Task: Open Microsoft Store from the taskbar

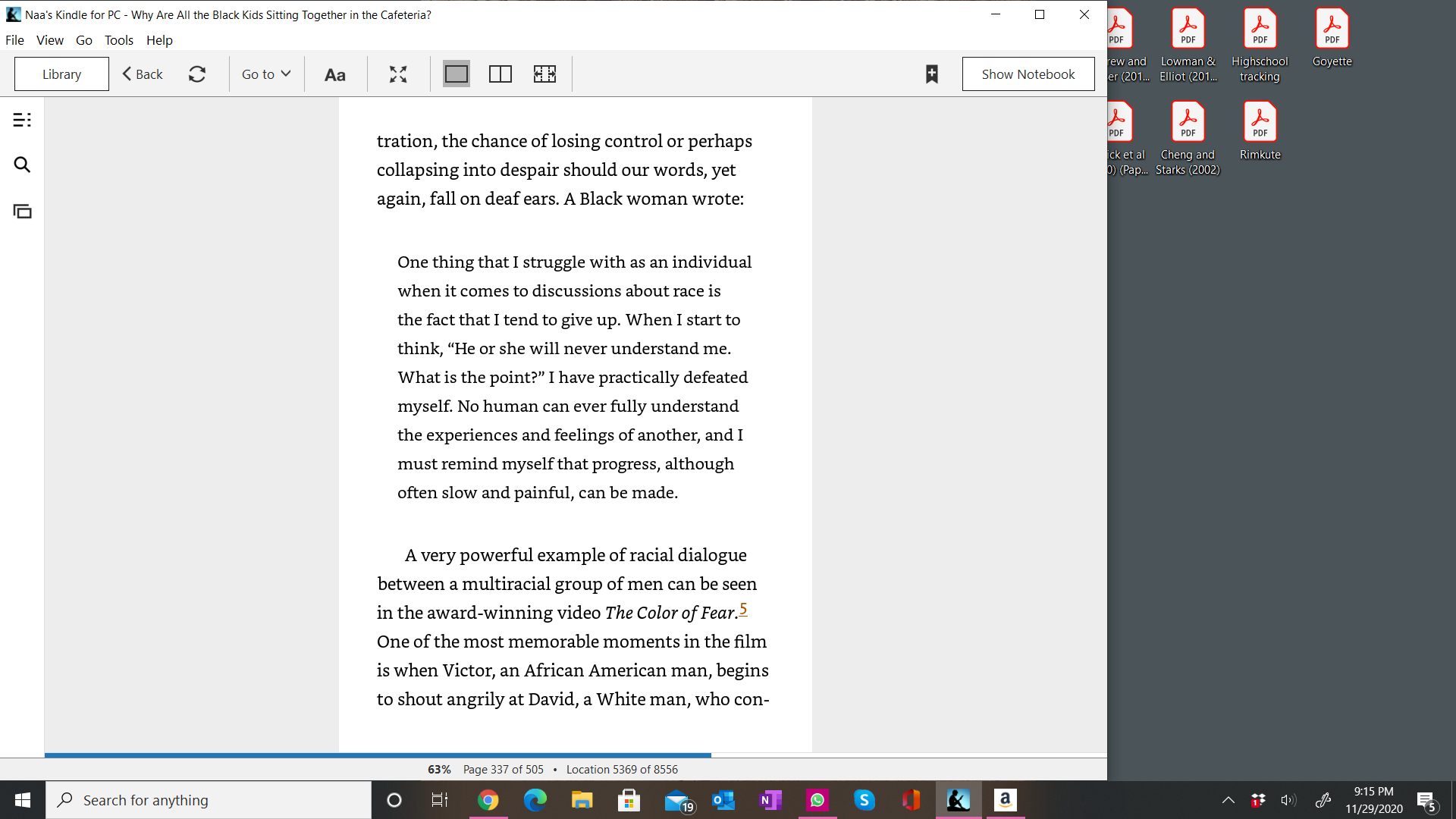Action: coord(629,800)
